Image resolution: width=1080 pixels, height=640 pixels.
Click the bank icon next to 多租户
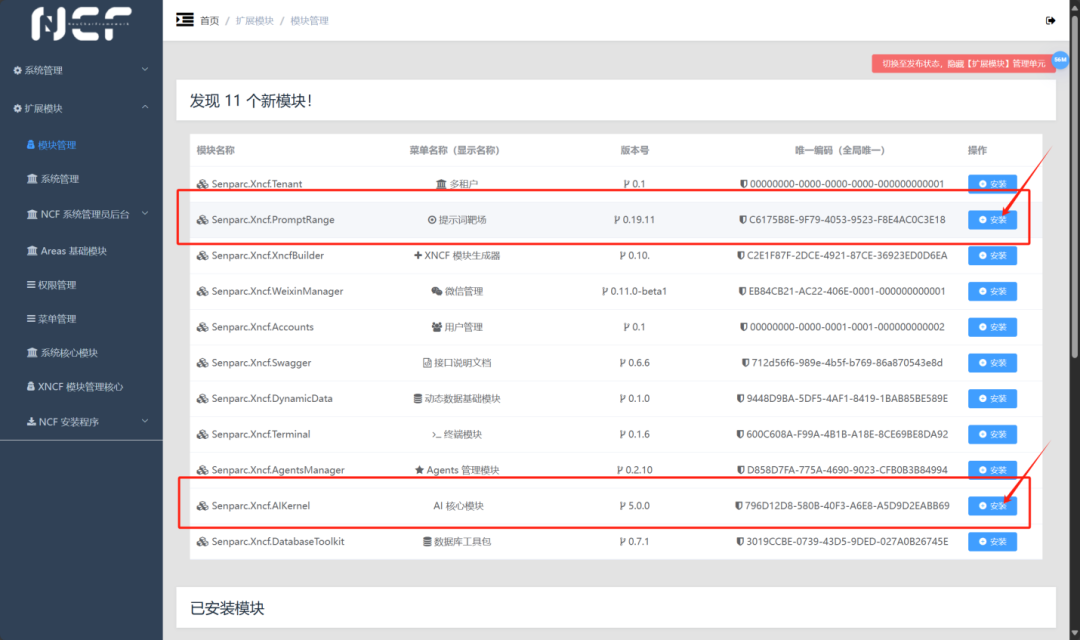pos(441,184)
